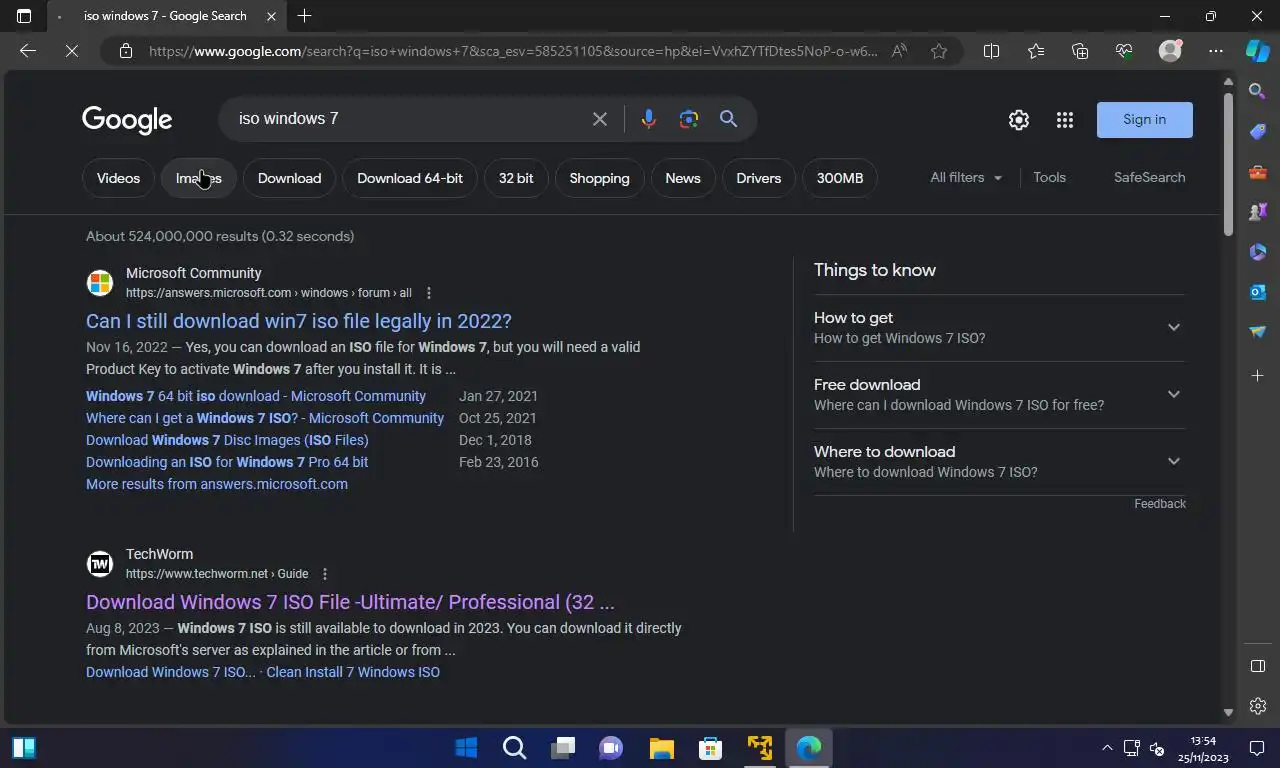Open Outlook in the Edge sidebar
The width and height of the screenshot is (1280, 768).
tap(1258, 292)
